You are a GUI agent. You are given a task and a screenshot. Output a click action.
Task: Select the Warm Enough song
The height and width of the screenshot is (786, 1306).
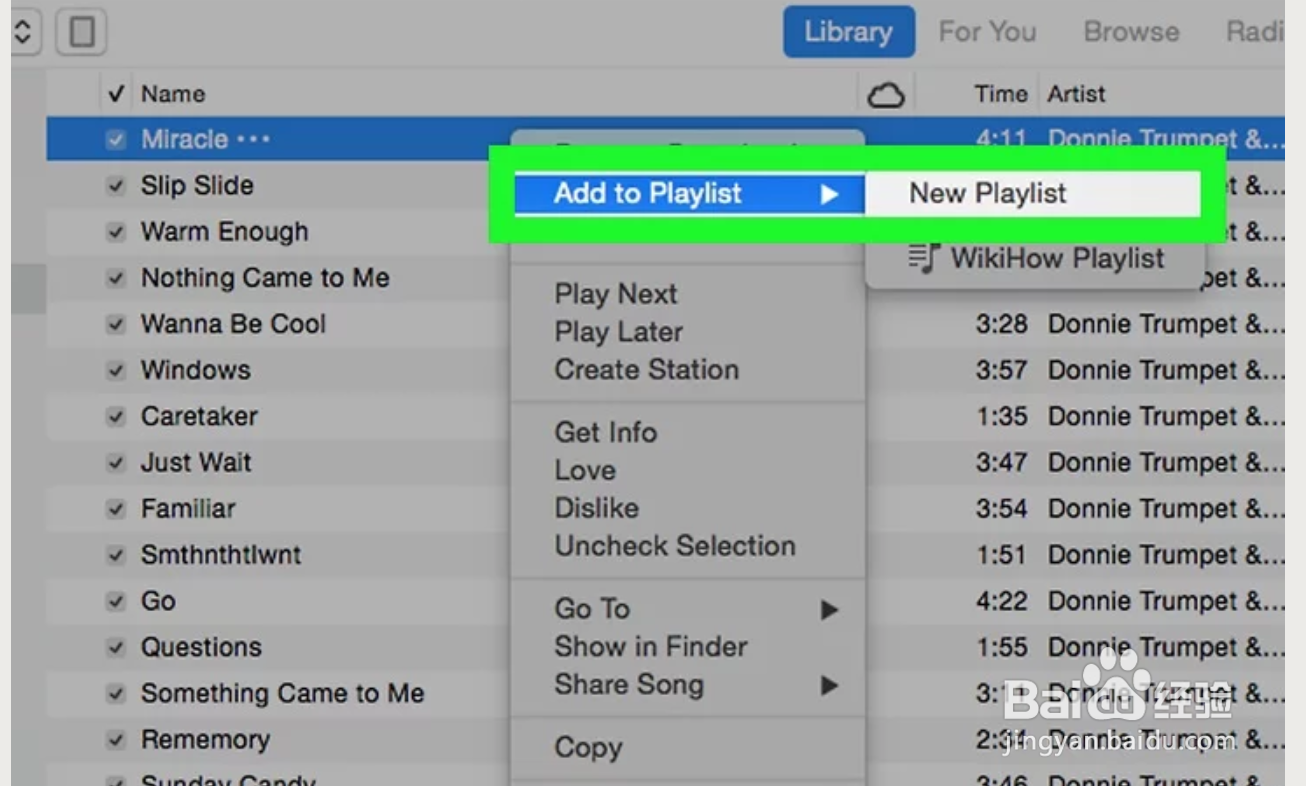(x=224, y=232)
